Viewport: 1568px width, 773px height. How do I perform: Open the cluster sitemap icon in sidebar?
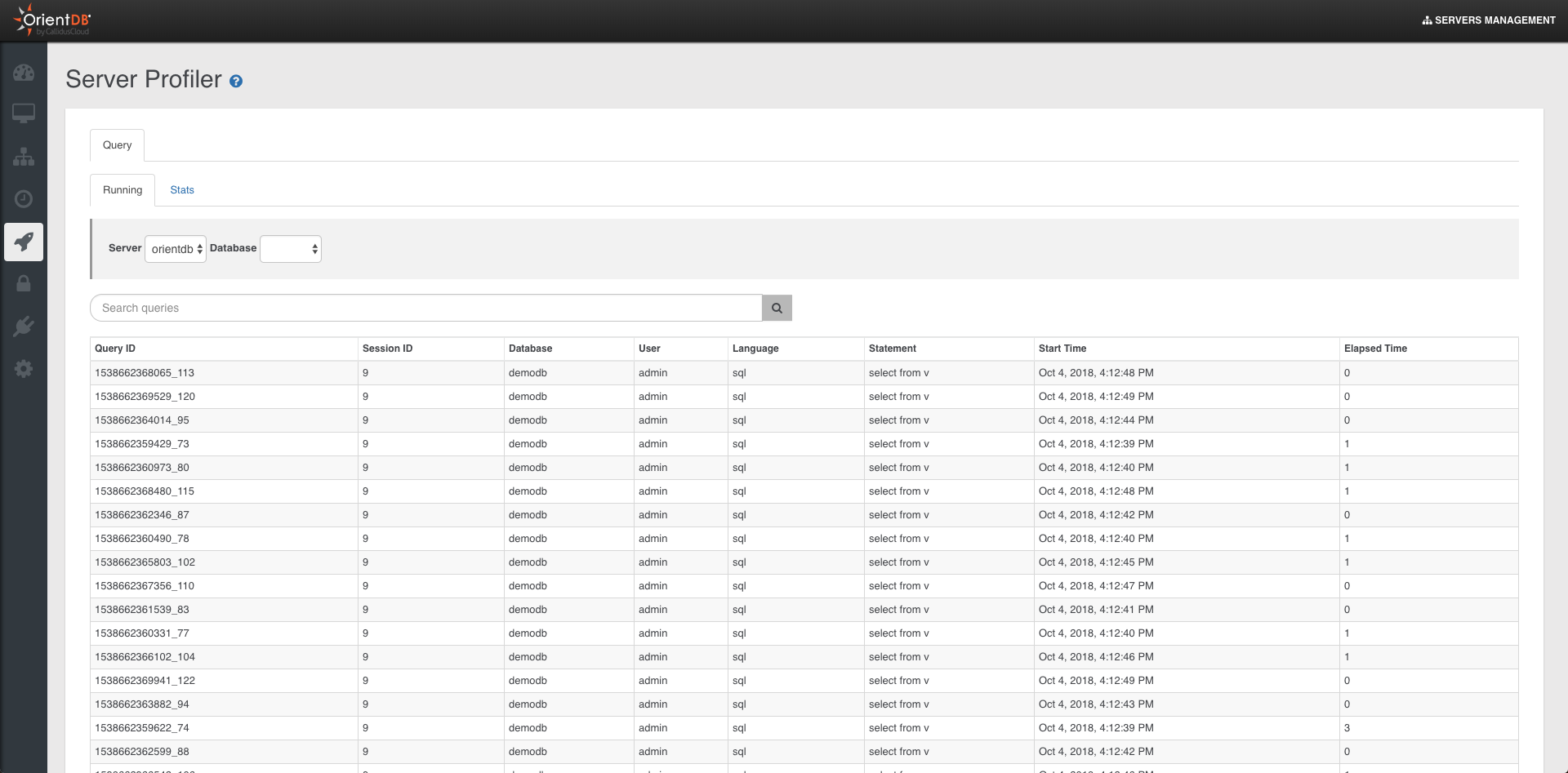pyautogui.click(x=24, y=156)
